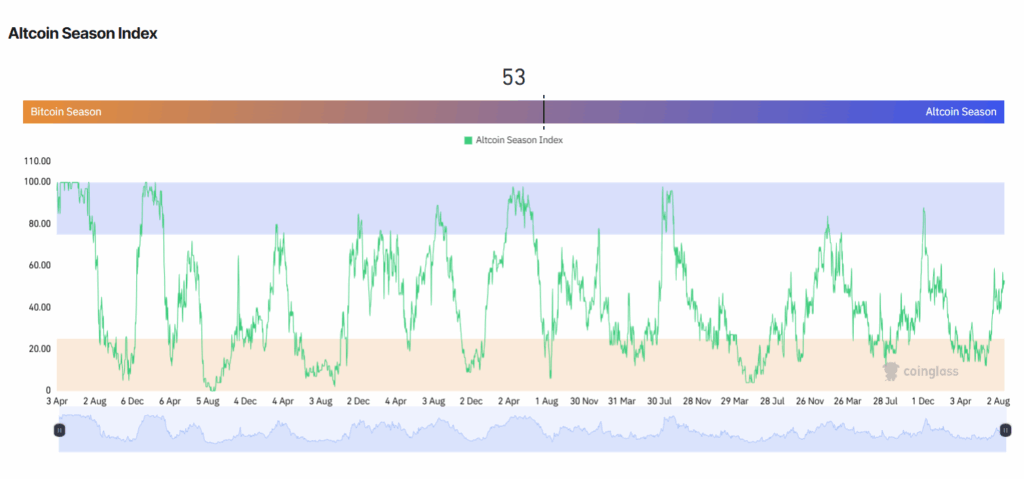The image size is (1024, 479).
Task: Select the Altcoin Season label on gradient bar
Action: point(960,112)
